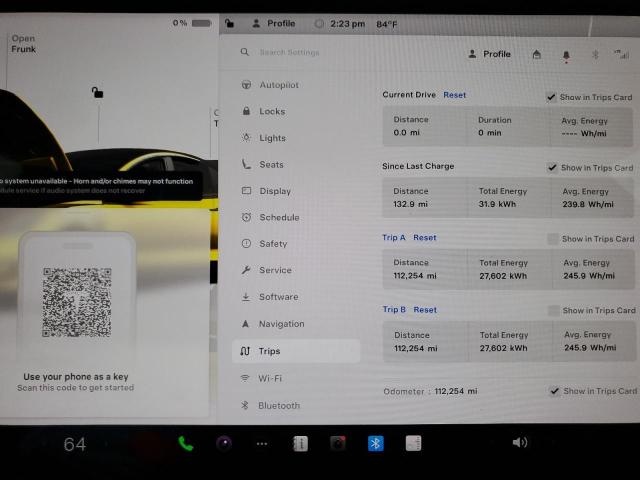Tap the search magnifier icon

tap(244, 52)
